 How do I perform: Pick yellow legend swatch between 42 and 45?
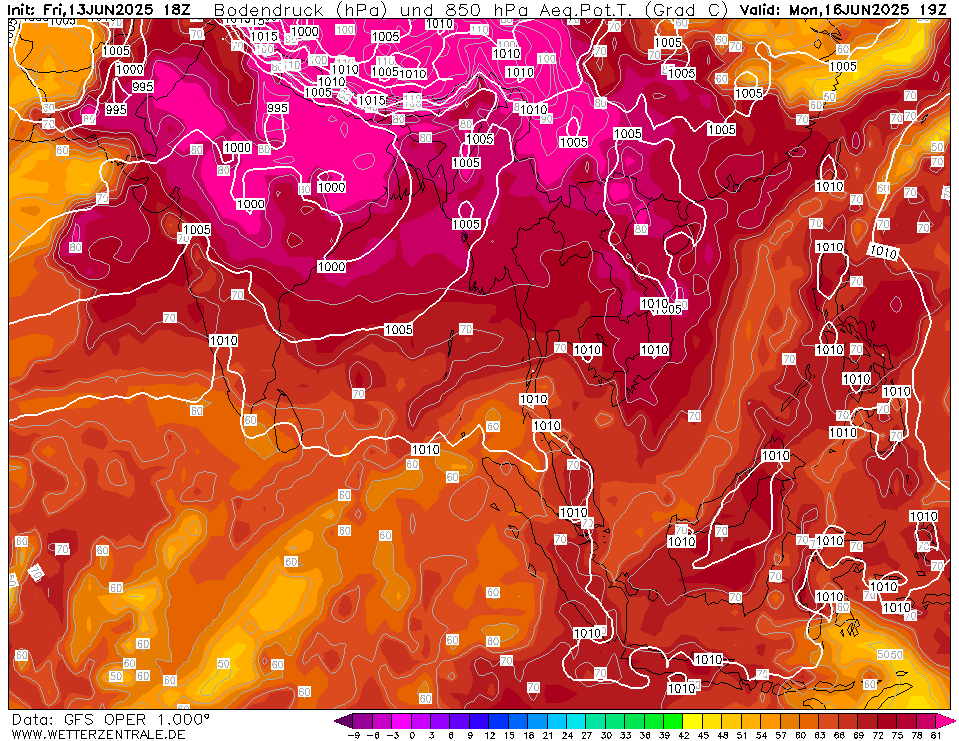[693, 721]
